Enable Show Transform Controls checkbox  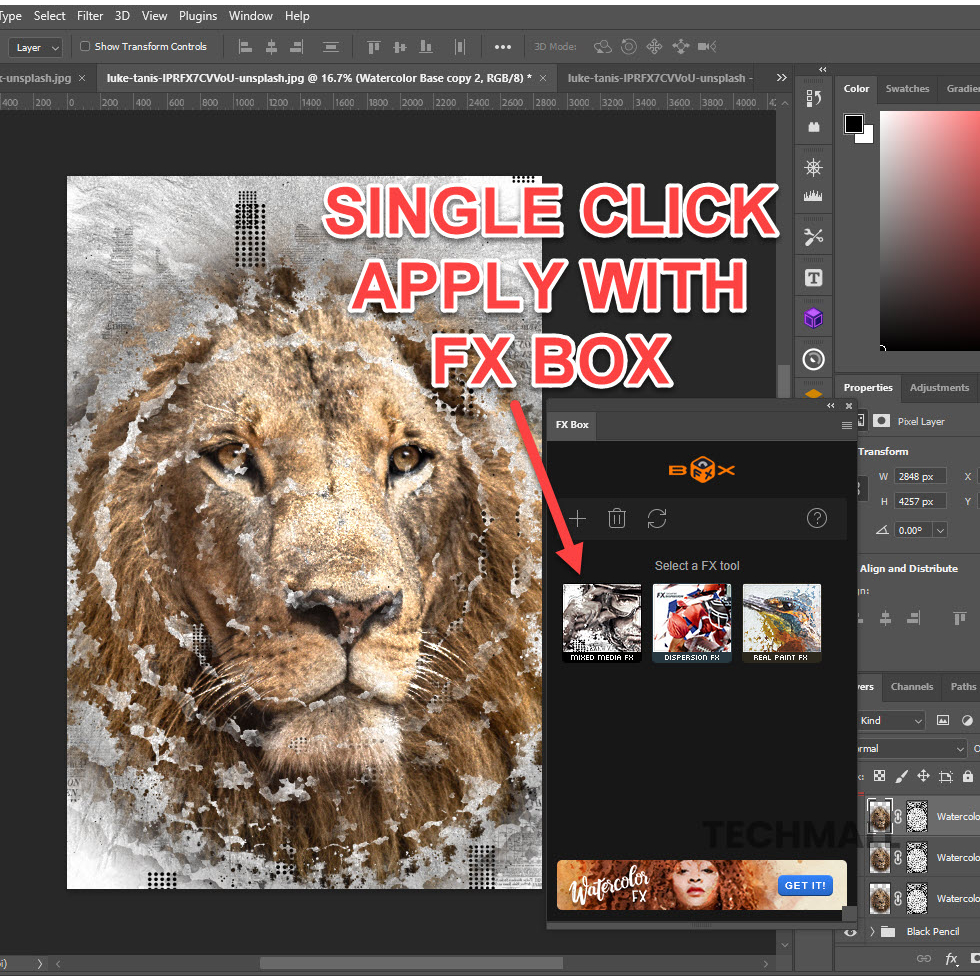(85, 46)
